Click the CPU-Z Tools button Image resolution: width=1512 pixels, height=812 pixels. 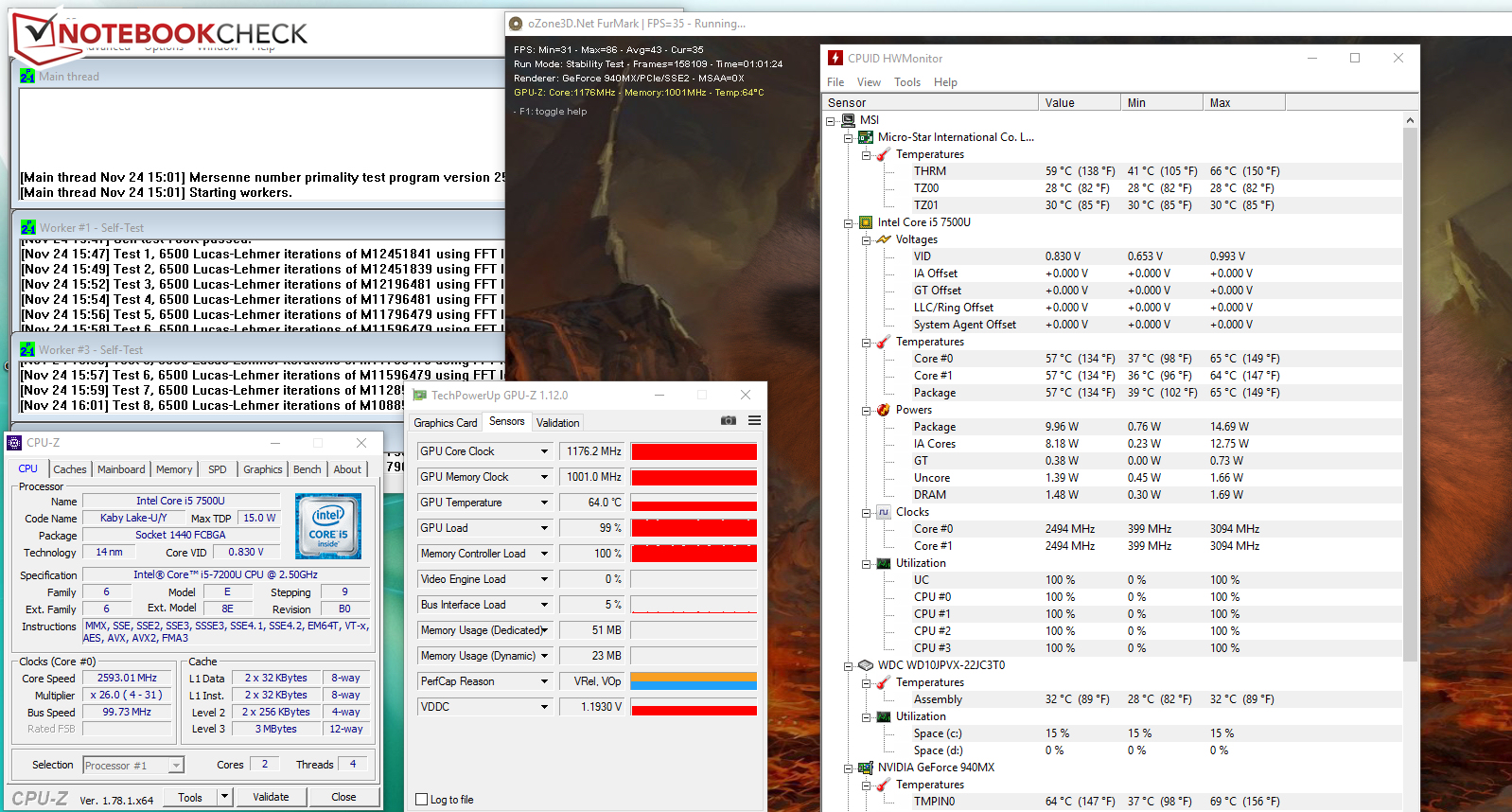click(x=190, y=797)
